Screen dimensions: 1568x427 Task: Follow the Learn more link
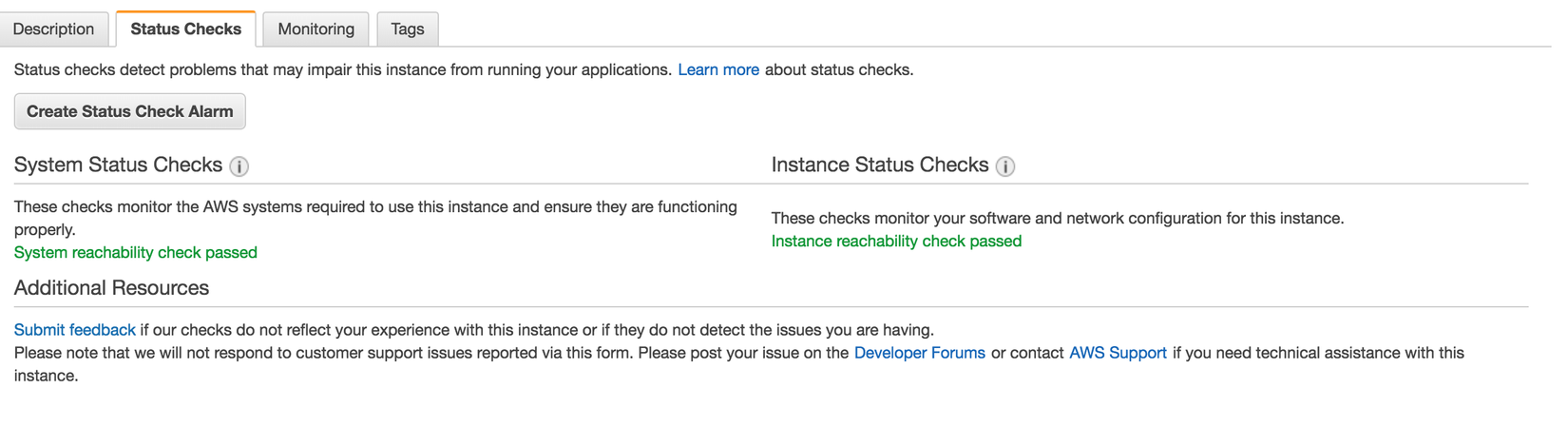pyautogui.click(x=718, y=69)
